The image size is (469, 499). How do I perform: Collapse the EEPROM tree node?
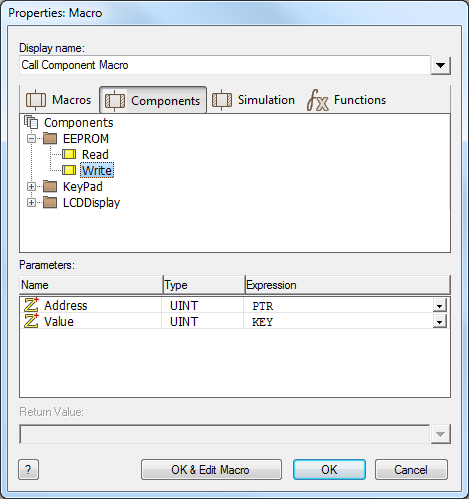31,138
